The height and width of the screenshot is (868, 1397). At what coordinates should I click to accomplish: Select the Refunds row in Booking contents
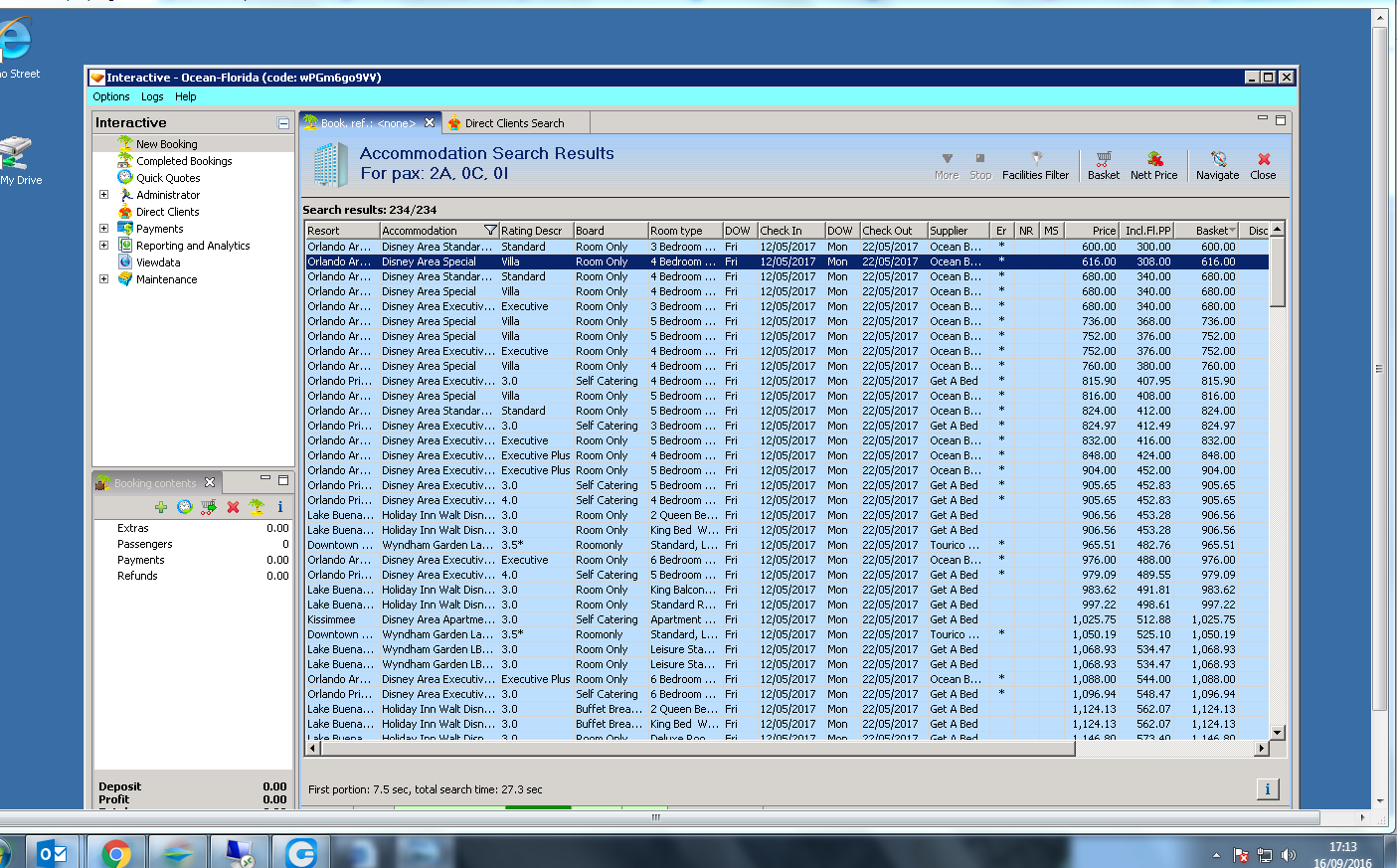point(193,576)
